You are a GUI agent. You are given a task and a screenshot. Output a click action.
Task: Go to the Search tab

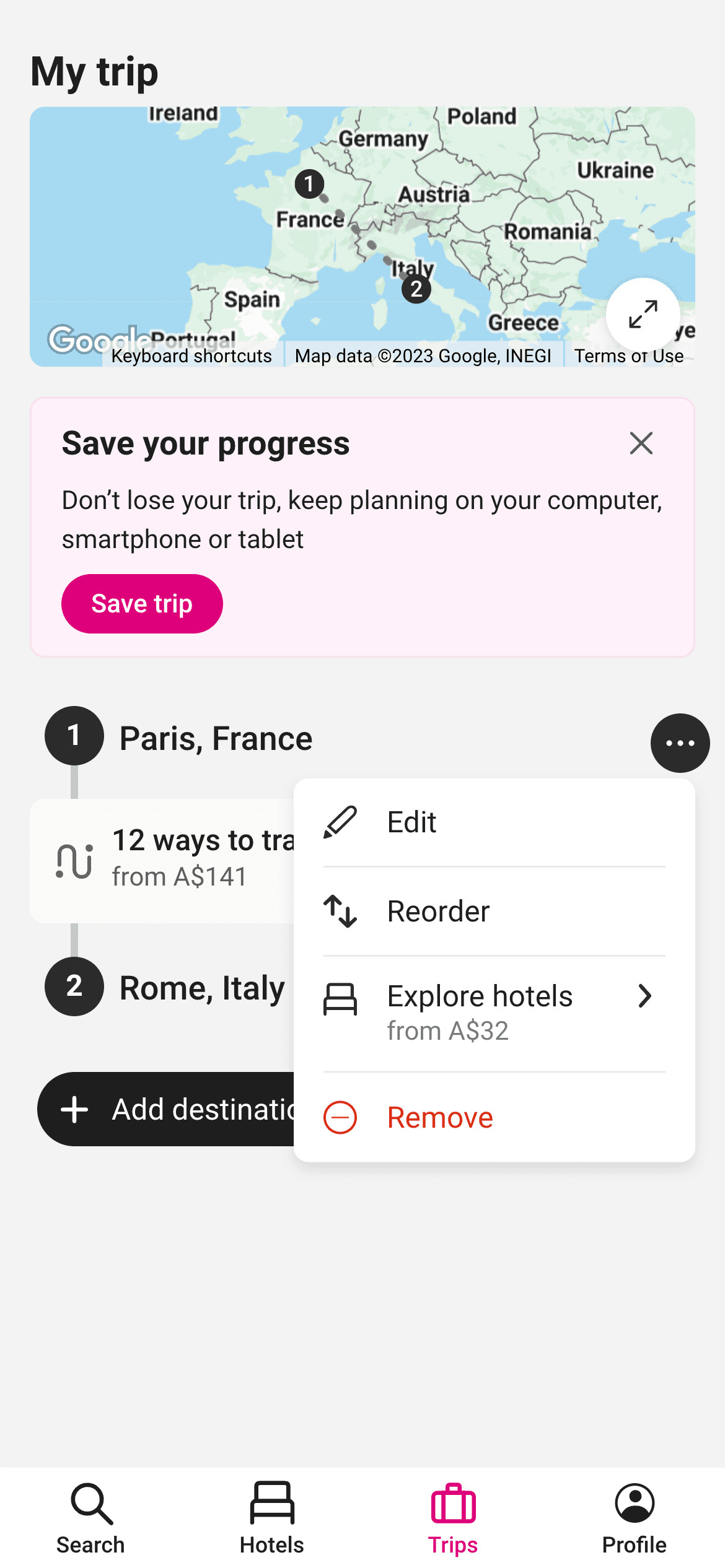(90, 1518)
